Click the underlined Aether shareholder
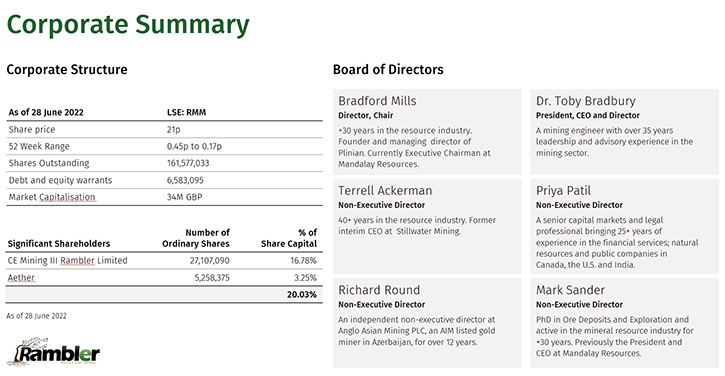Image resolution: width=725 pixels, height=376 pixels. (21, 278)
